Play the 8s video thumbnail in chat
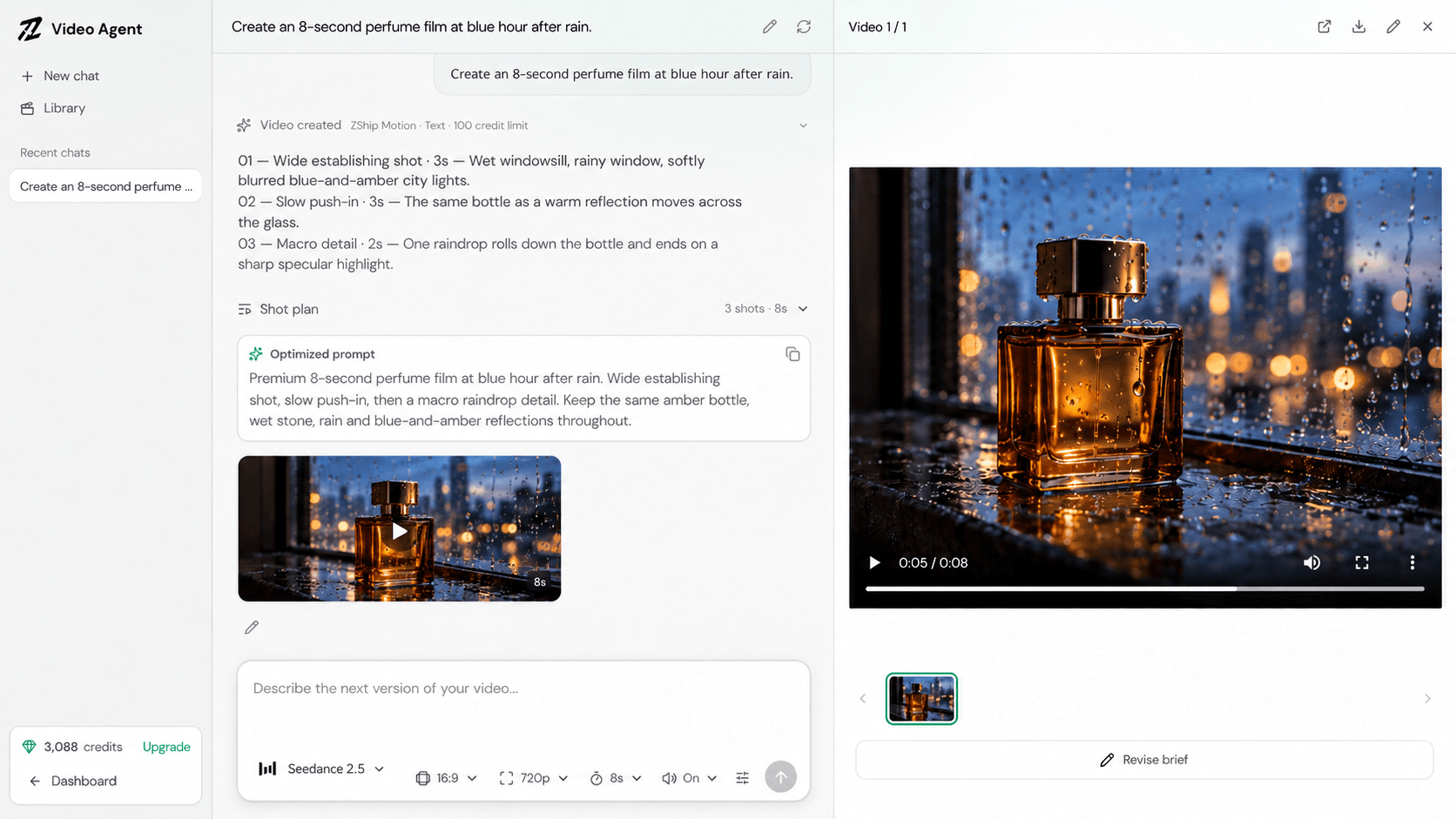 pyautogui.click(x=400, y=529)
